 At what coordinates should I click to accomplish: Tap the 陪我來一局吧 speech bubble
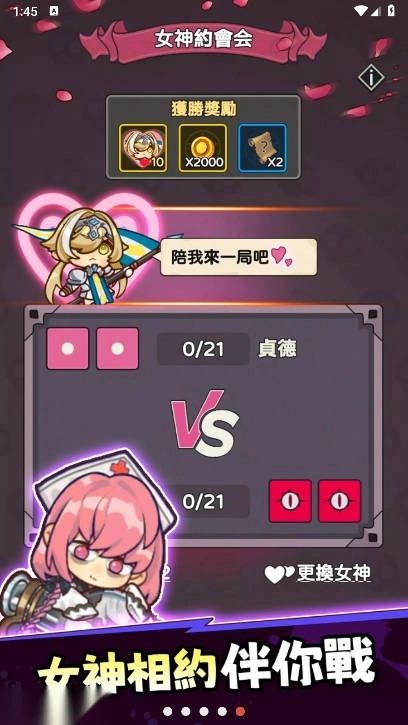[239, 258]
